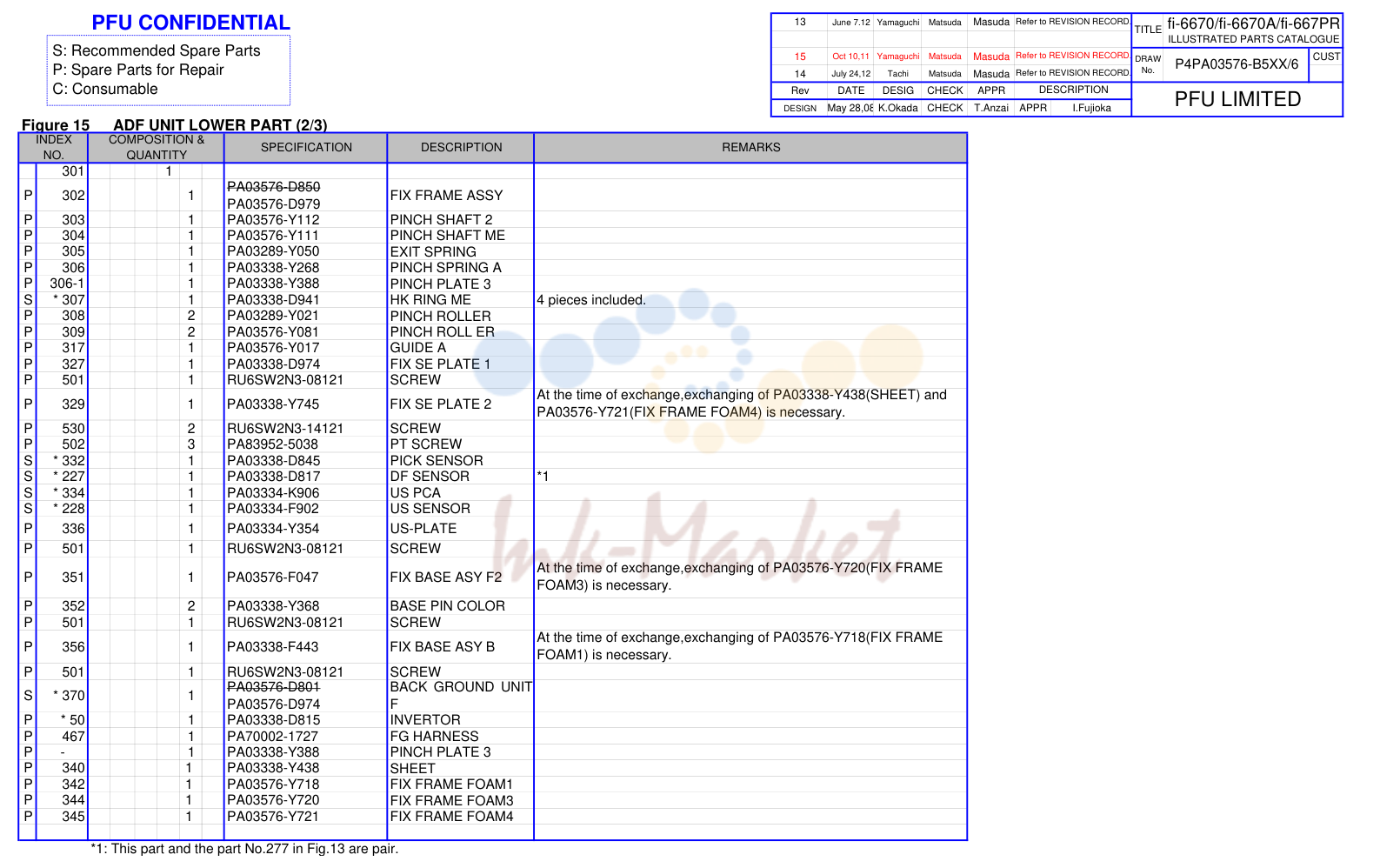Click the PICK SENSOR description cell
Viewport: 1400px width, 868px height.
pyautogui.click(x=437, y=460)
